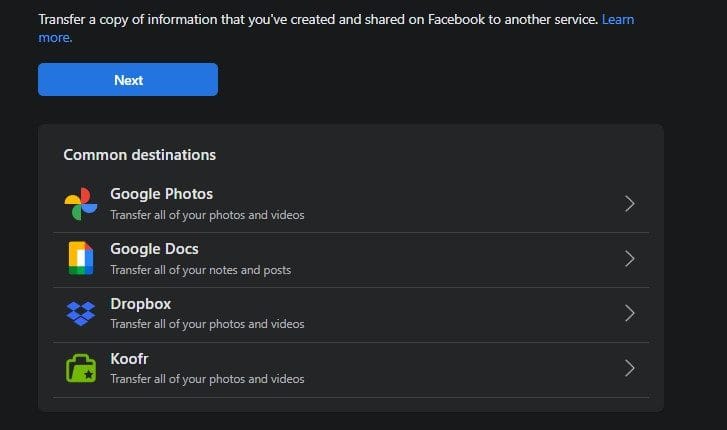727x430 pixels.
Task: Click the Common destinations heading
Action: point(139,155)
